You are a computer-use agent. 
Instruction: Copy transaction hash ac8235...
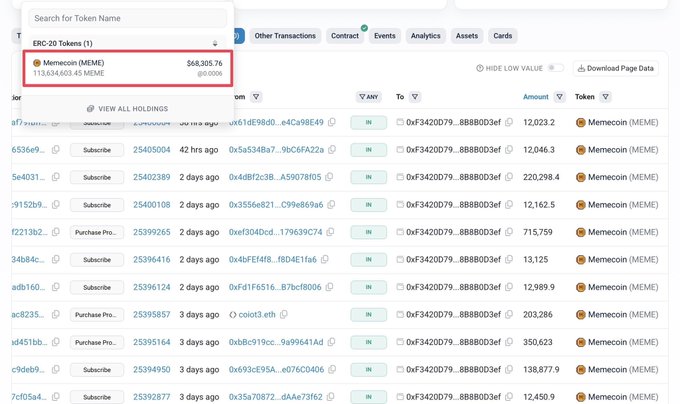56,314
